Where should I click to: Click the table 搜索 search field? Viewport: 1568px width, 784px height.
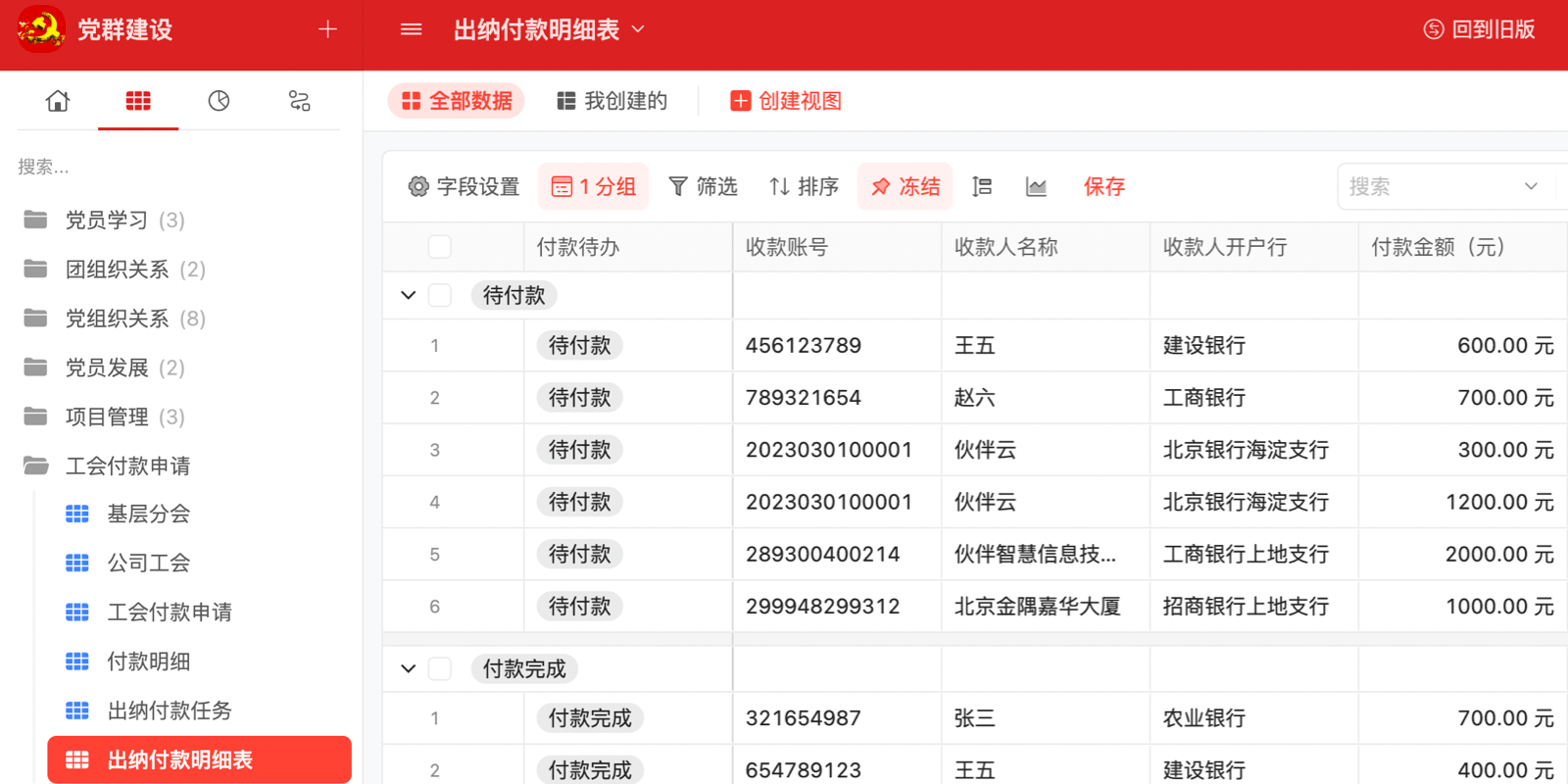(x=1431, y=186)
